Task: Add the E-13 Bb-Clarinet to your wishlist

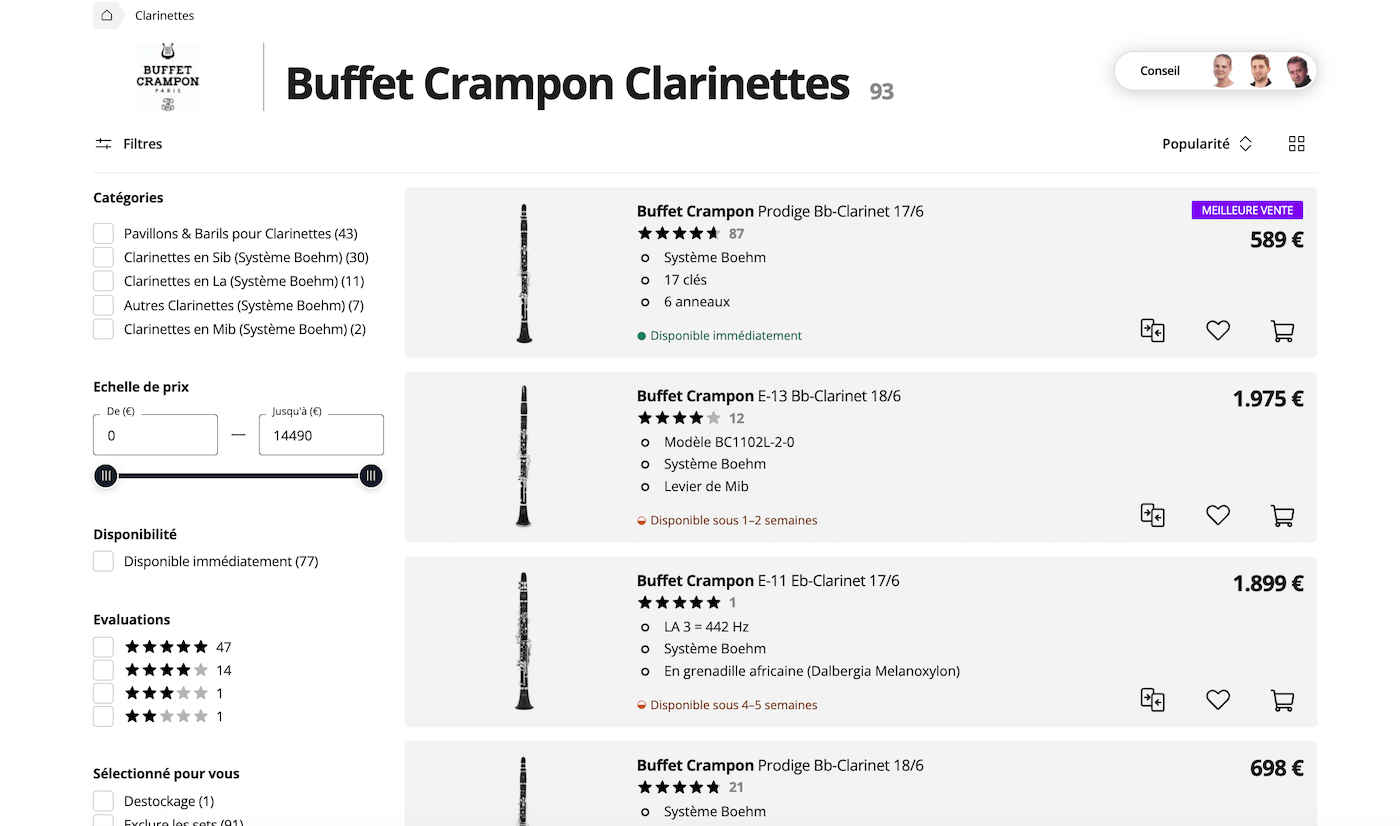Action: pyautogui.click(x=1218, y=515)
